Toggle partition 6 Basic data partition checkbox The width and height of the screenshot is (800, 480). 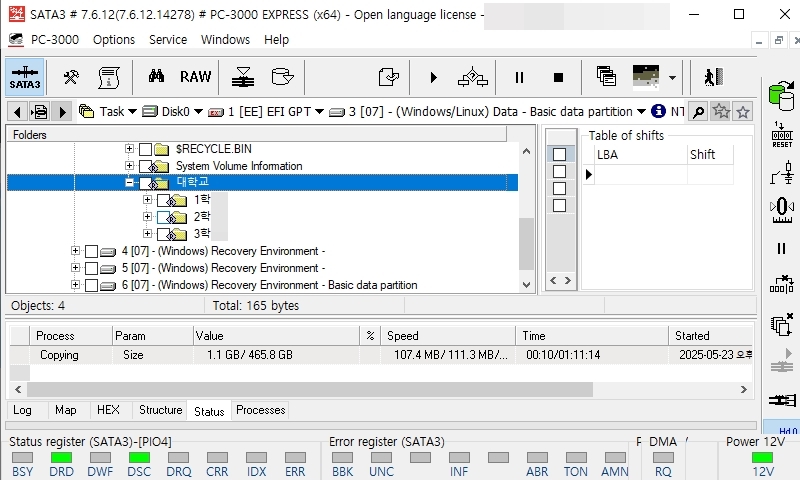(x=91, y=285)
